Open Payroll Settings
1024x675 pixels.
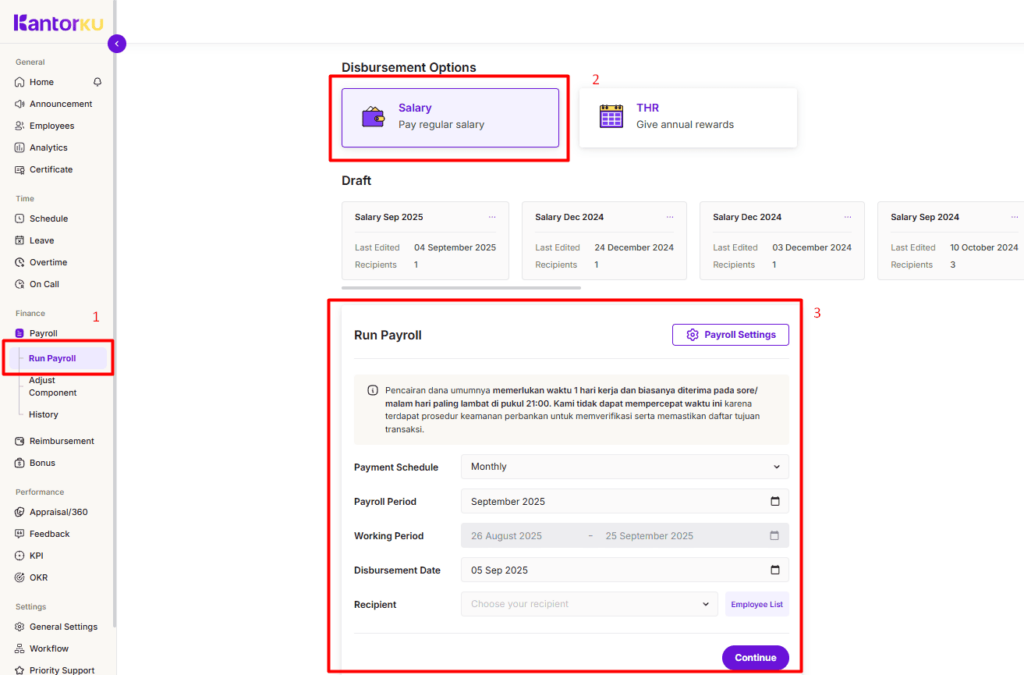[730, 335]
